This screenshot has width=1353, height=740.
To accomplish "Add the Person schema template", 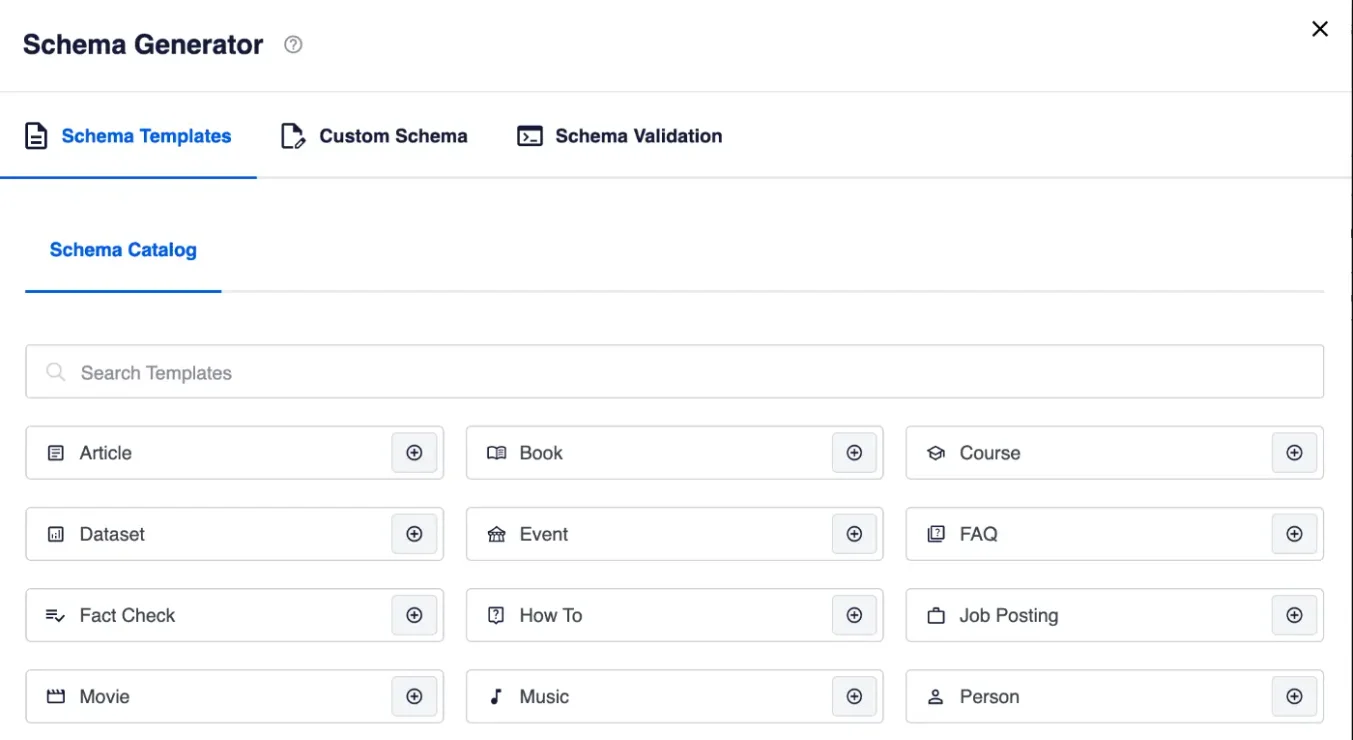I will (1294, 696).
